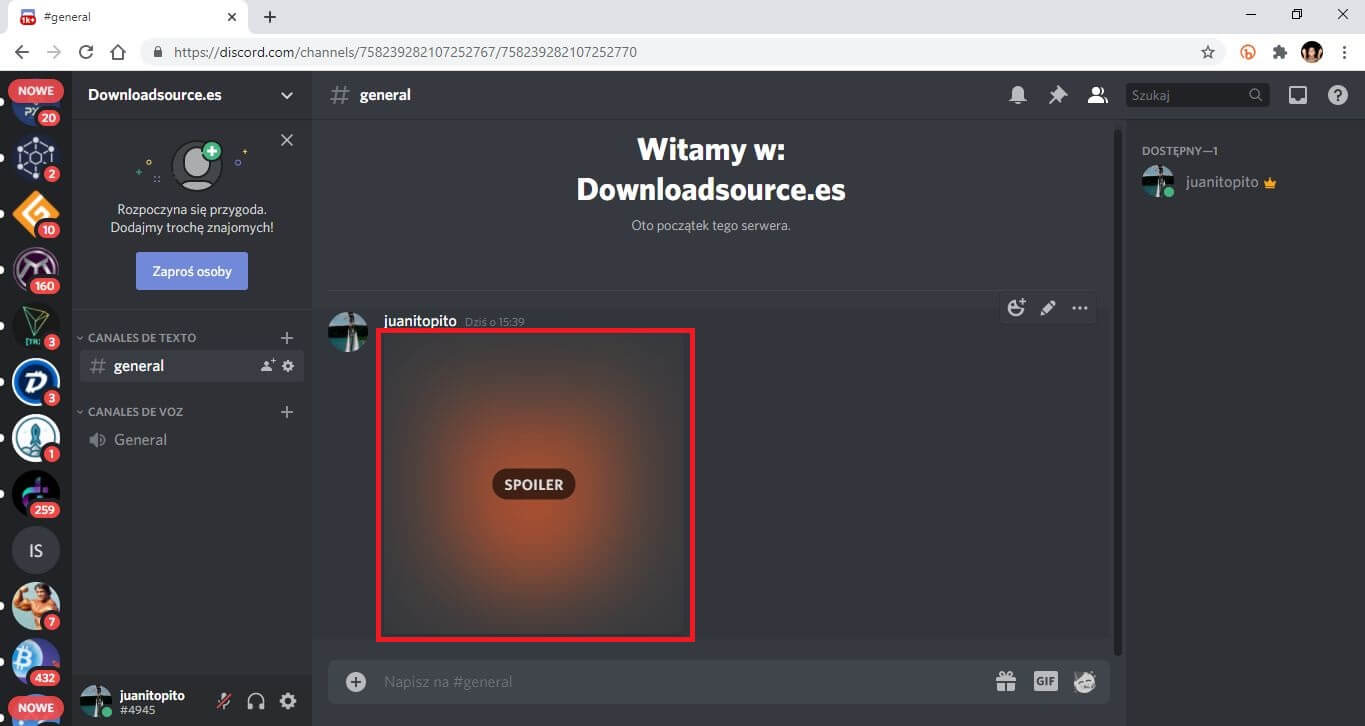This screenshot has width=1365, height=726.
Task: Reload the page
Action: click(86, 52)
